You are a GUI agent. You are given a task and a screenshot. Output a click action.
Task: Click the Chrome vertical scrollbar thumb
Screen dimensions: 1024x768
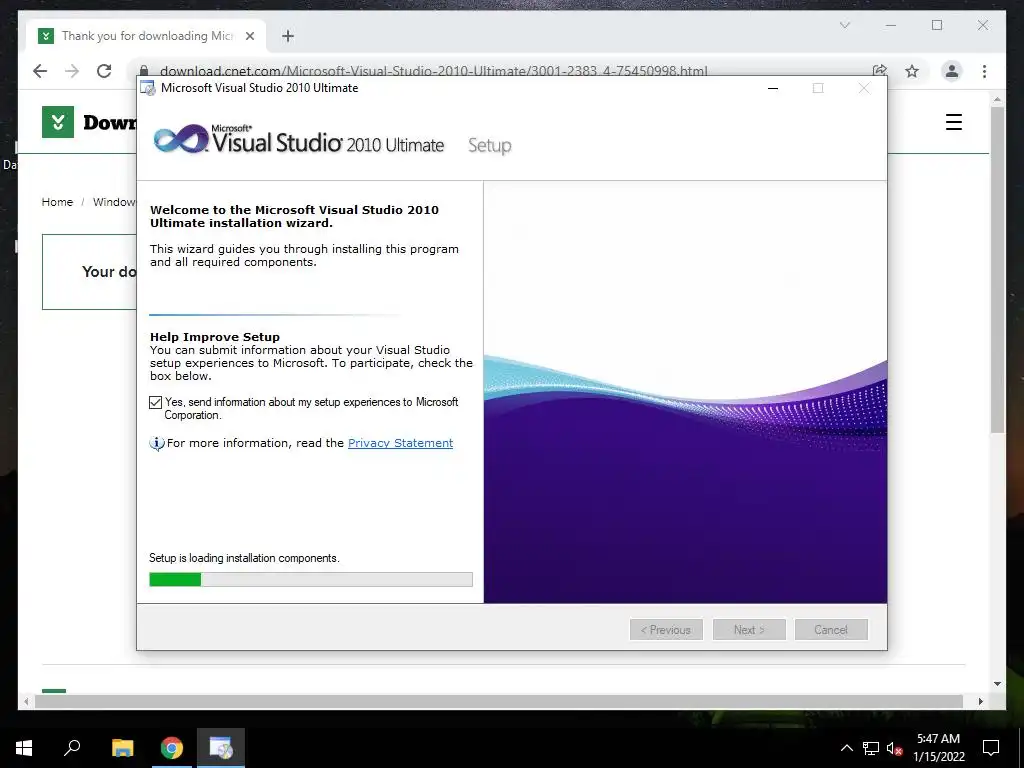(x=997, y=269)
